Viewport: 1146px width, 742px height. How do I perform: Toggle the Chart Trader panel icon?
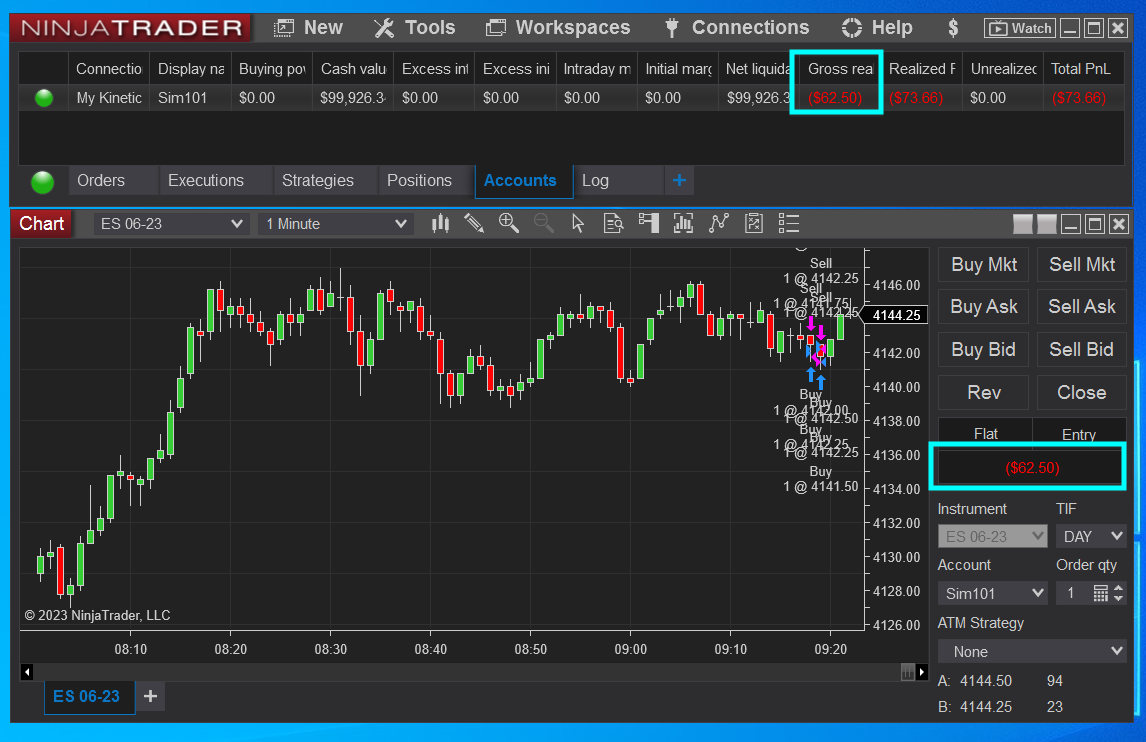(x=648, y=224)
